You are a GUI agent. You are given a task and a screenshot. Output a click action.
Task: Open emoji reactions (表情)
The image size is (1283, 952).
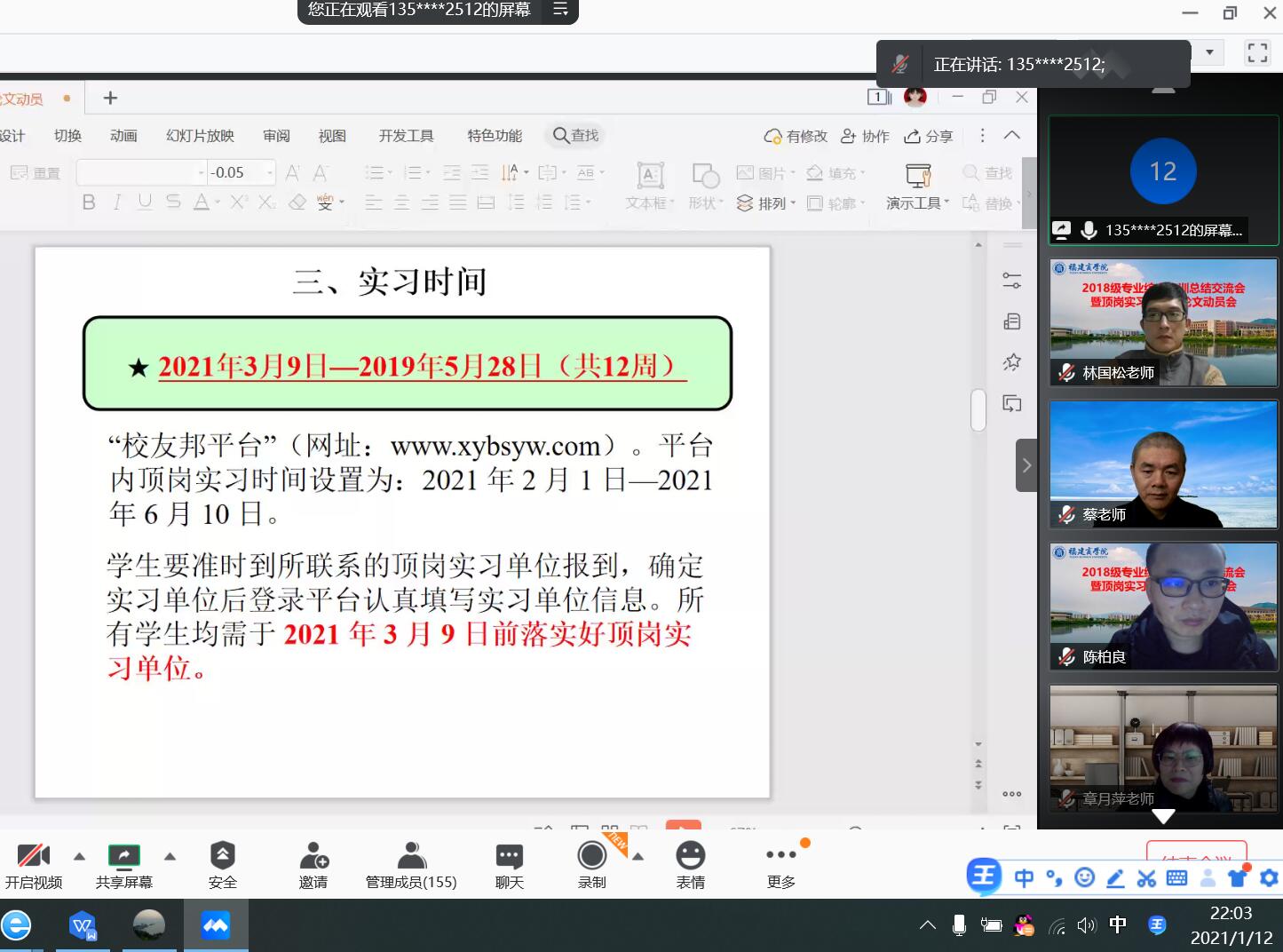pos(690,860)
